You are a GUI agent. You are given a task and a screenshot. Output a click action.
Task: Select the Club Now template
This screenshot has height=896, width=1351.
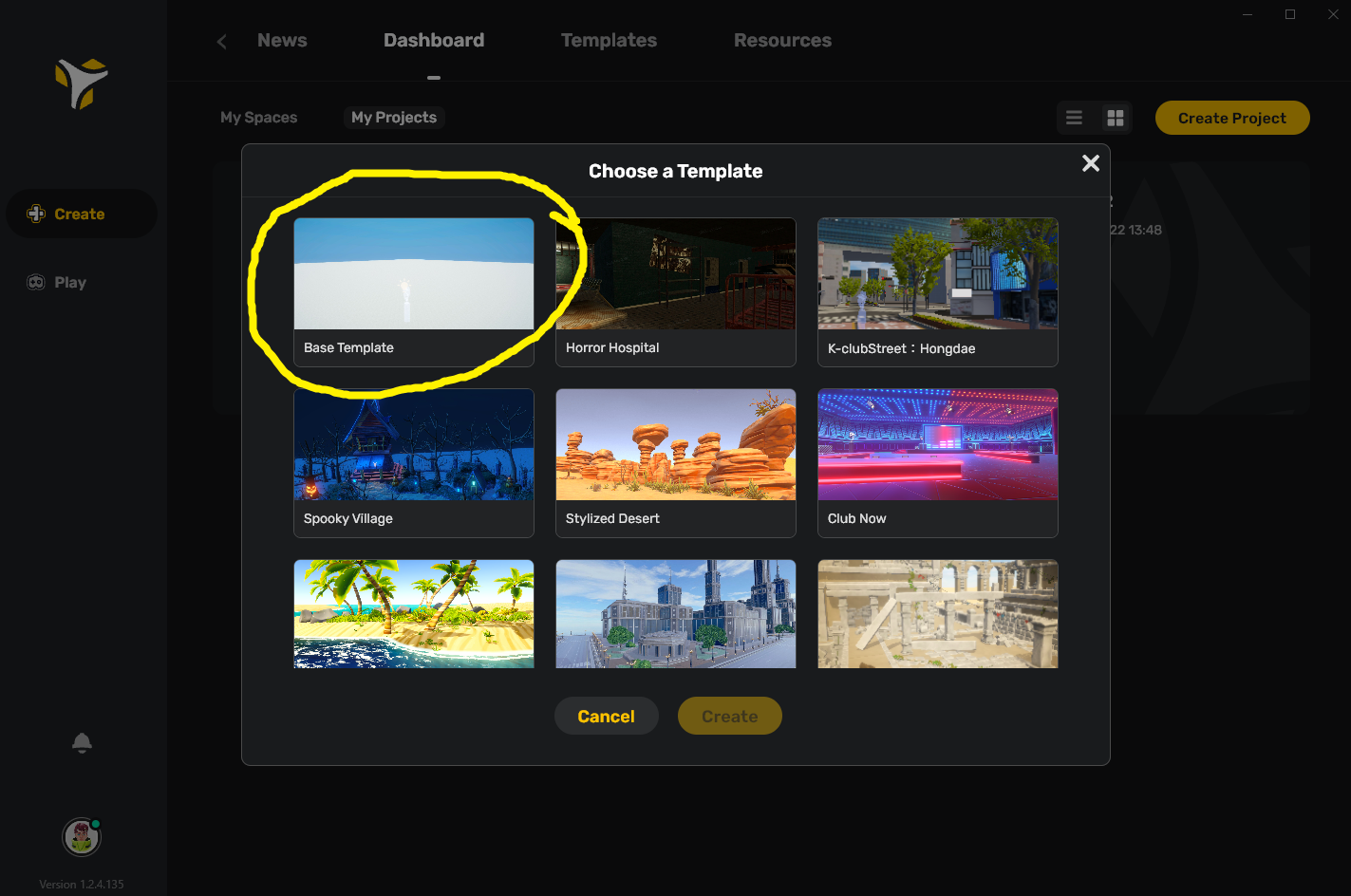(x=937, y=445)
